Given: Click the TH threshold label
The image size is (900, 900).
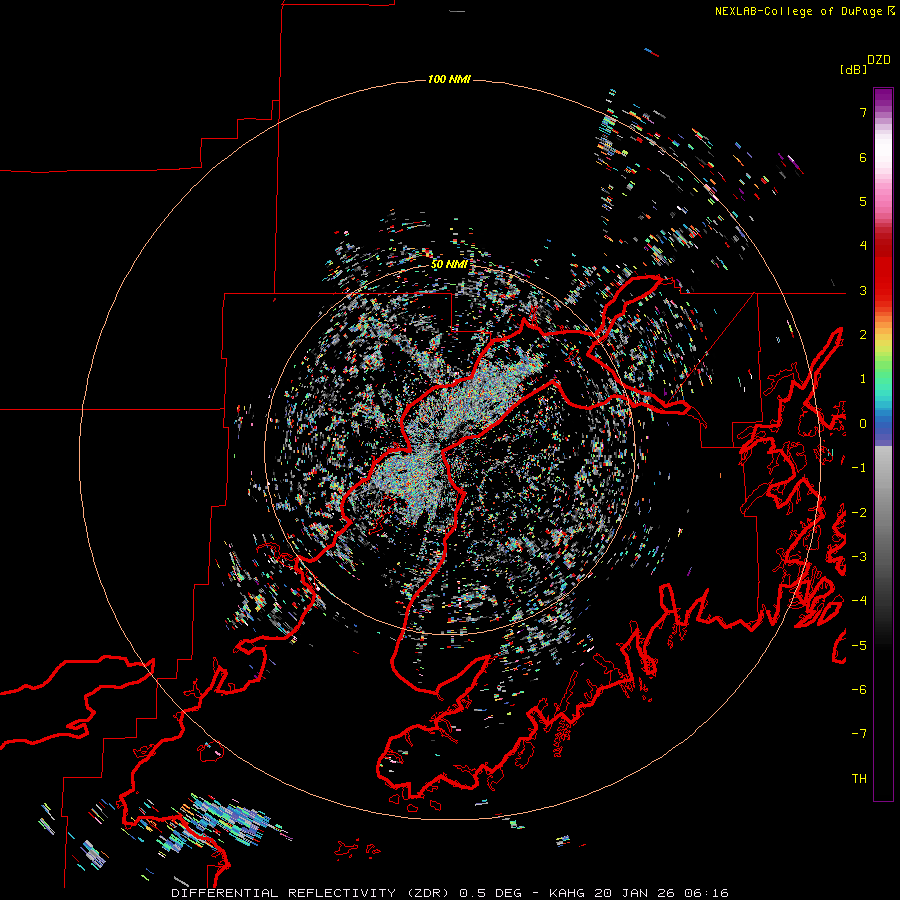Looking at the screenshot, I should click(x=859, y=779).
